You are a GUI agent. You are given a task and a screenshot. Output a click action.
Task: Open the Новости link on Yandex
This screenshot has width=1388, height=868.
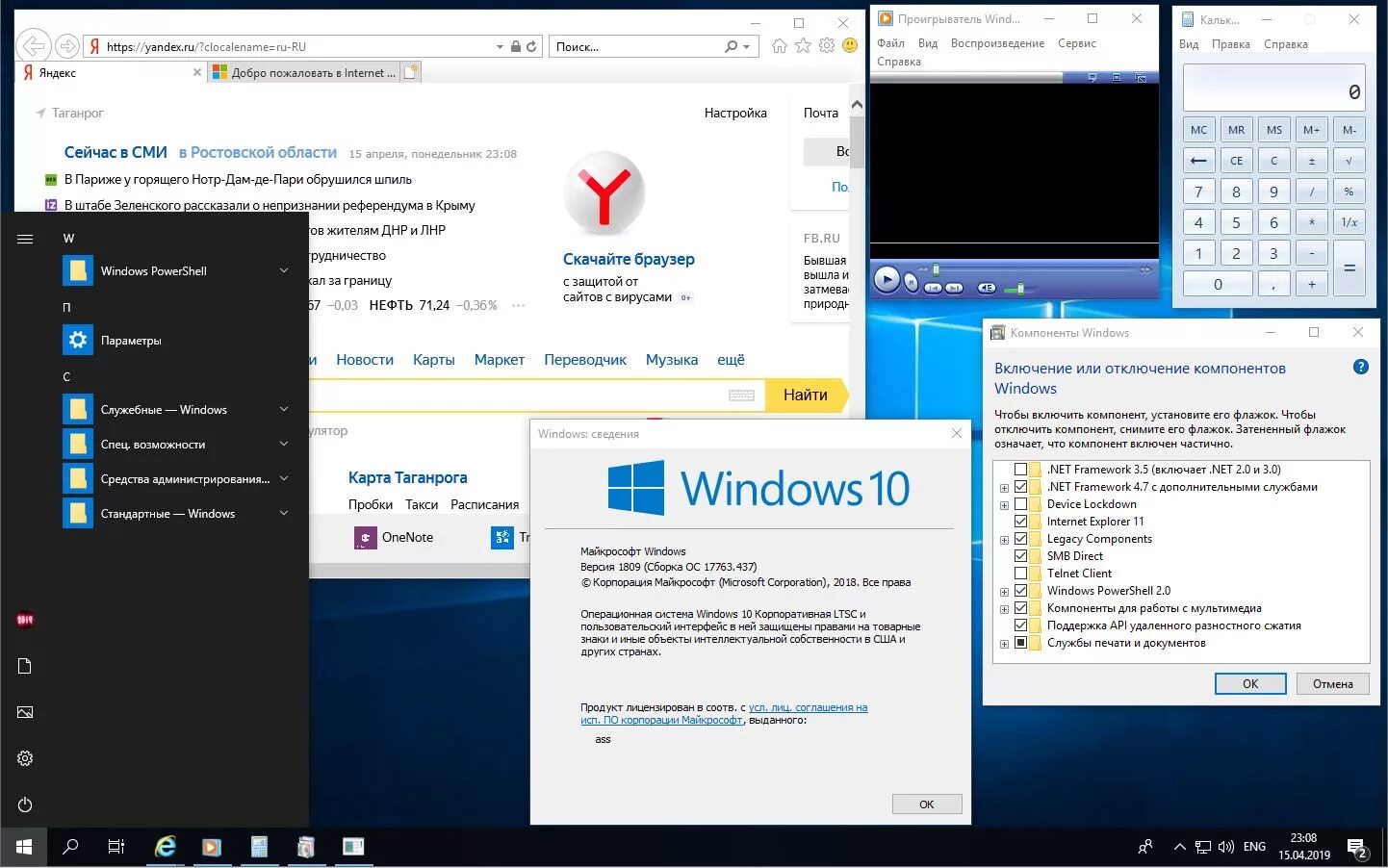365,359
